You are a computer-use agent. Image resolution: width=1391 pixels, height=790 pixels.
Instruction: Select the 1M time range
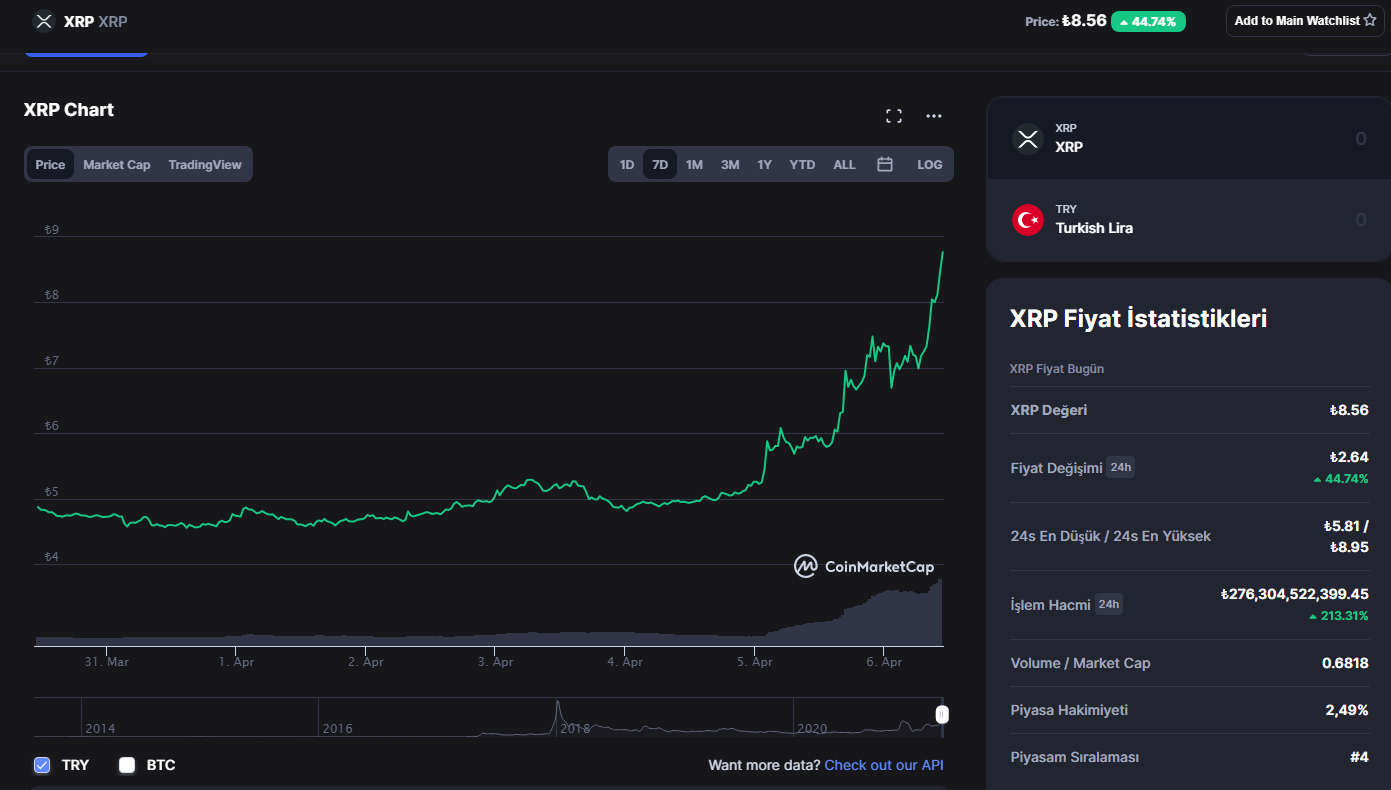point(694,164)
